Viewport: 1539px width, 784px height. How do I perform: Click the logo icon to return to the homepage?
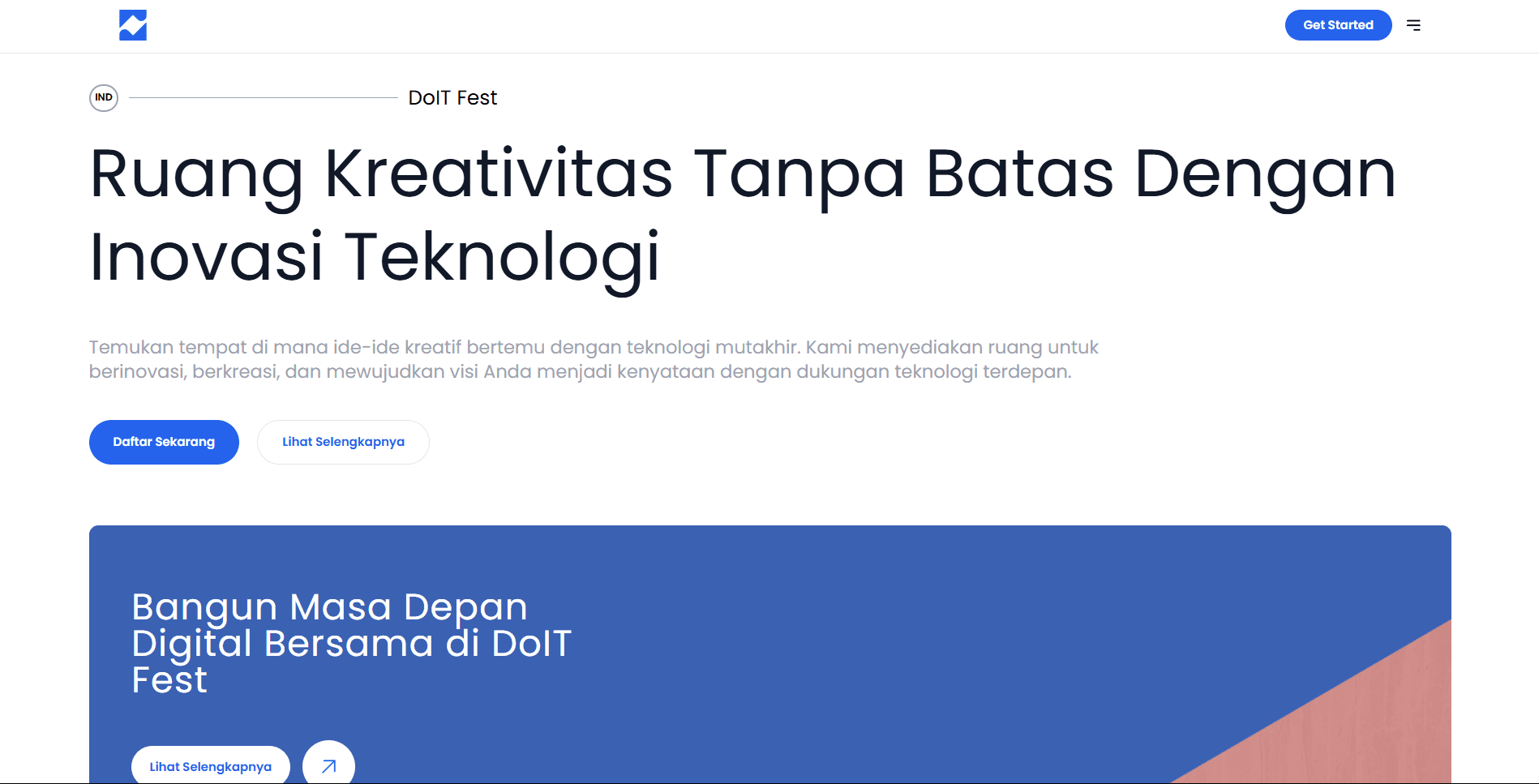[132, 25]
